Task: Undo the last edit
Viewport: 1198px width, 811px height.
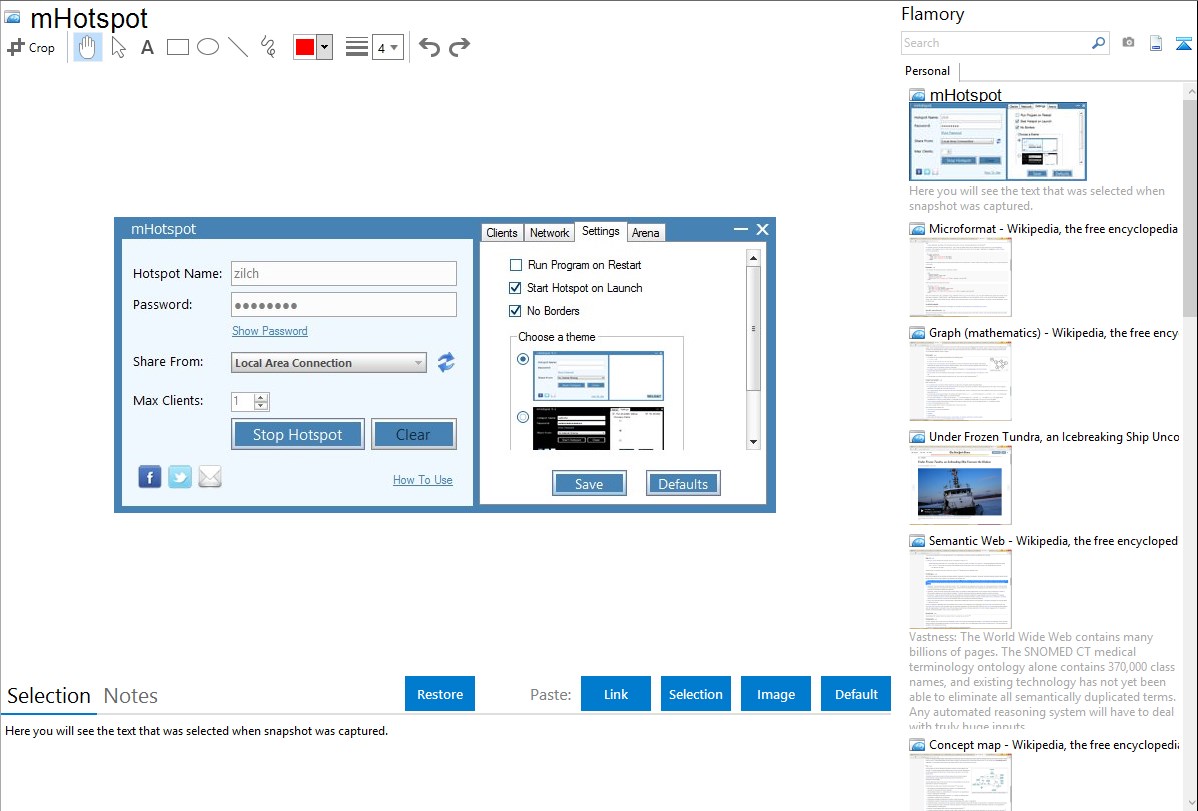Action: 429,47
